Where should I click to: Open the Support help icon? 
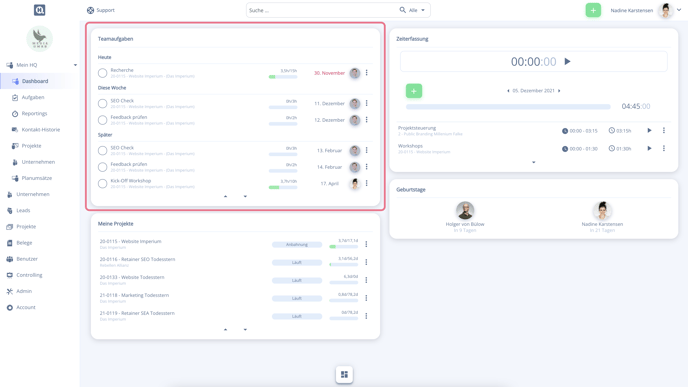coord(90,10)
